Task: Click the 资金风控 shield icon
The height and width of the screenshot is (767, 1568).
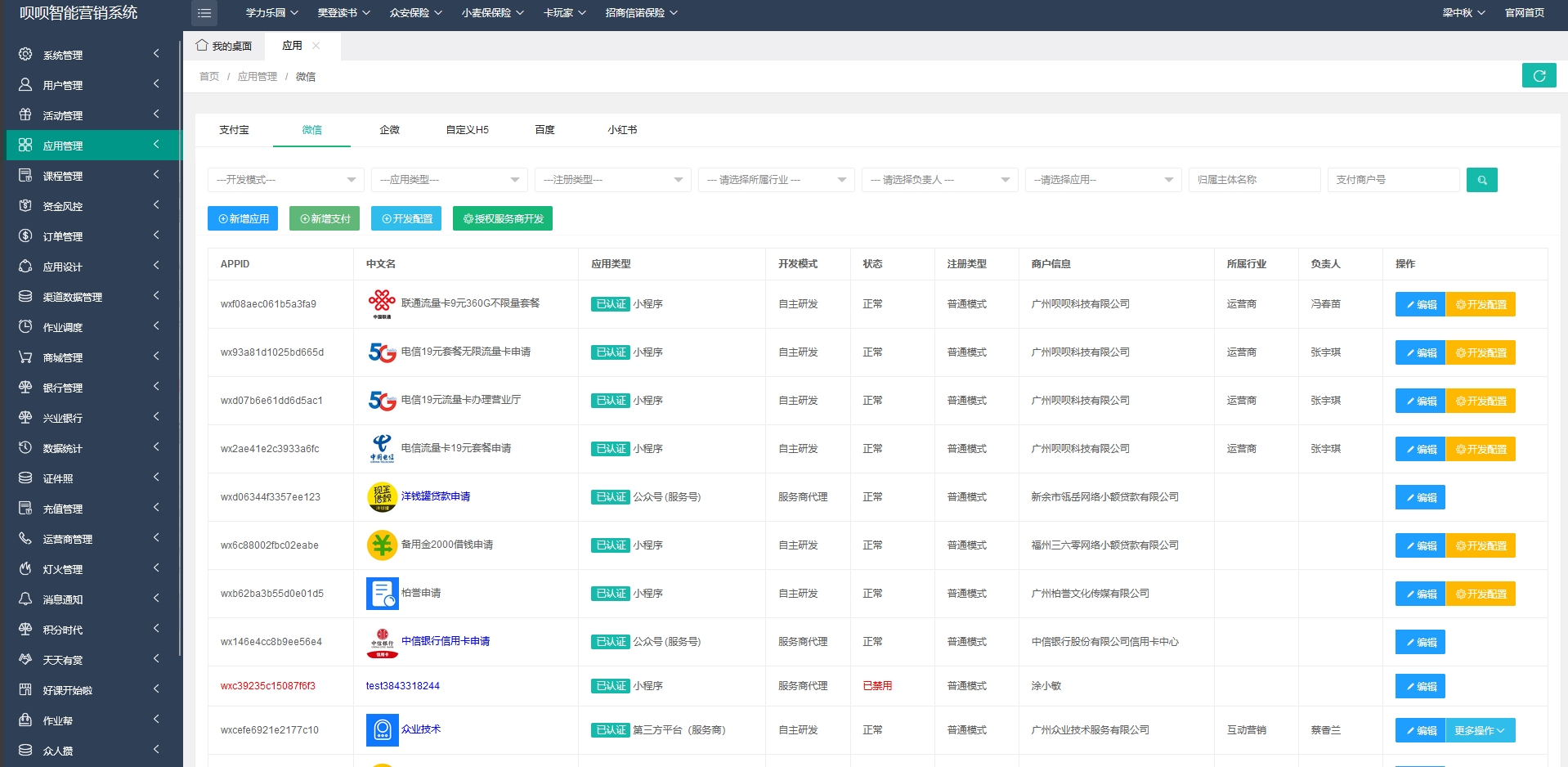Action: [25, 206]
